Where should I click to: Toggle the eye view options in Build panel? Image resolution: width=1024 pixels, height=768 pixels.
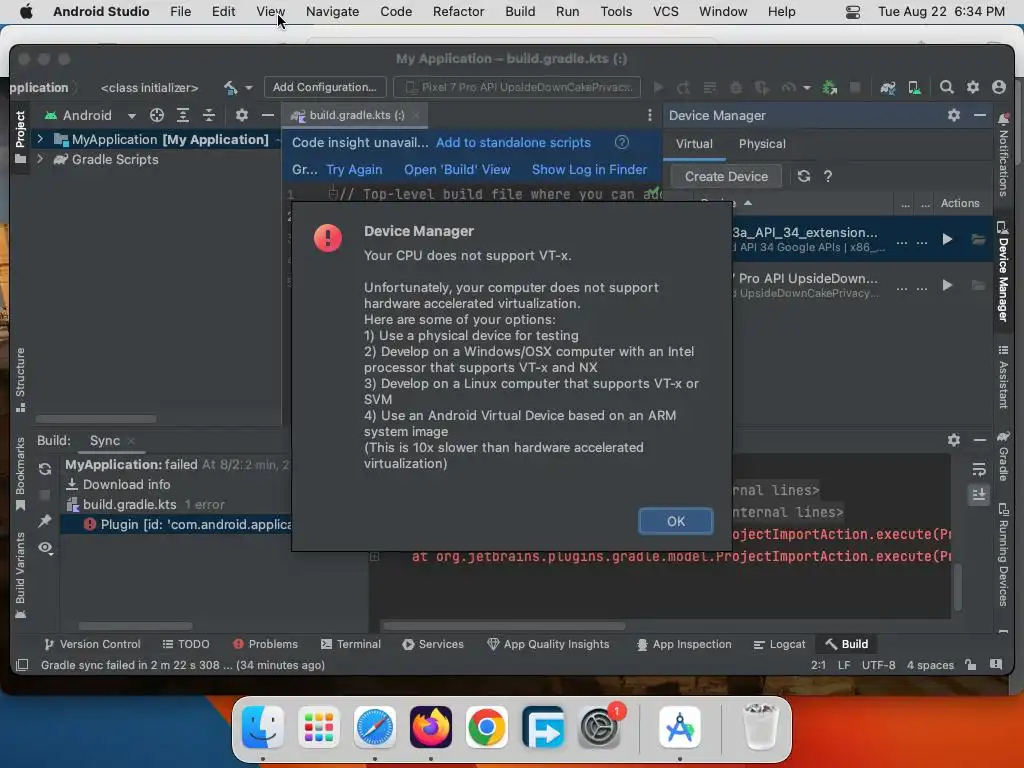(x=45, y=547)
